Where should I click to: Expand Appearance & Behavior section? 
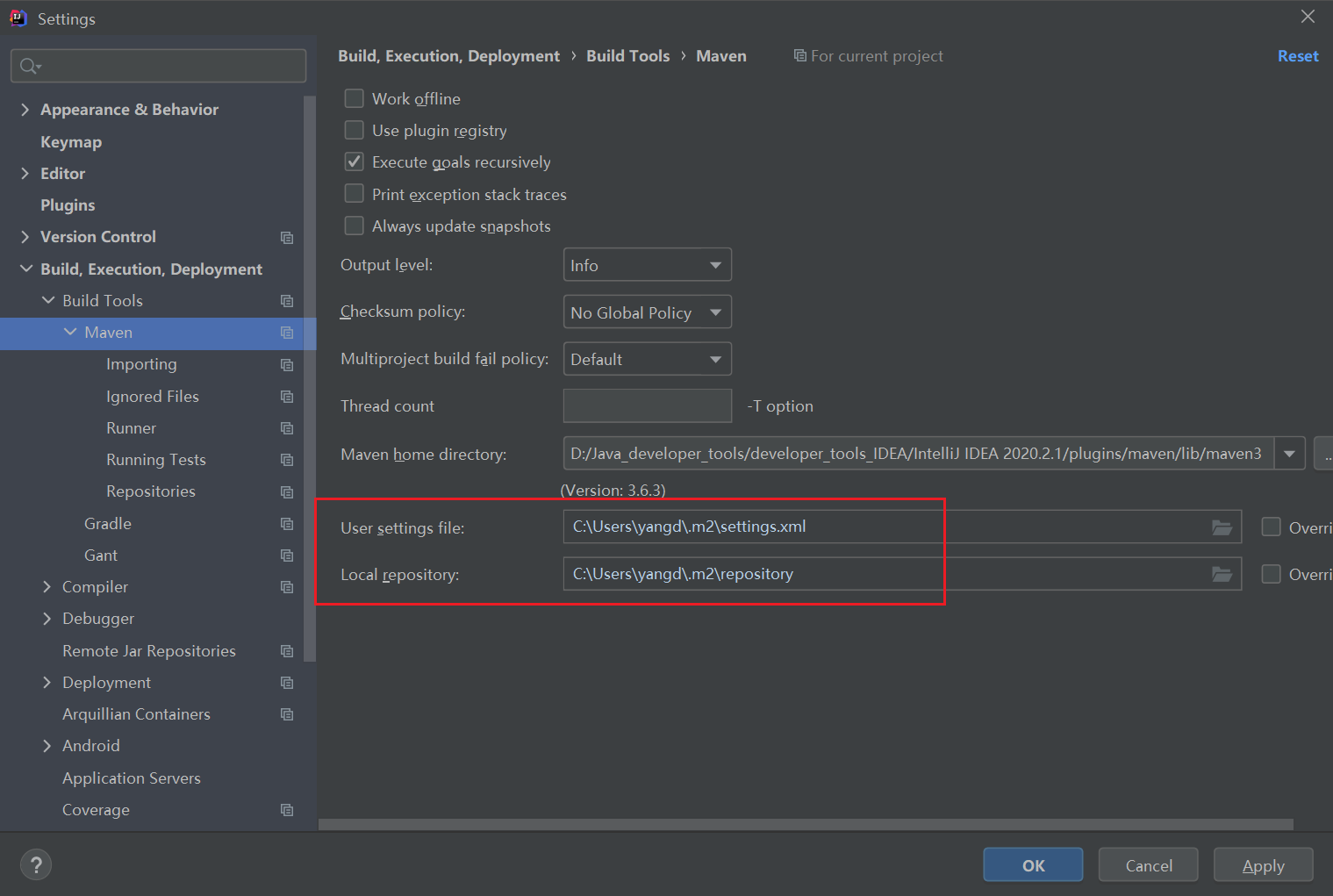(25, 109)
